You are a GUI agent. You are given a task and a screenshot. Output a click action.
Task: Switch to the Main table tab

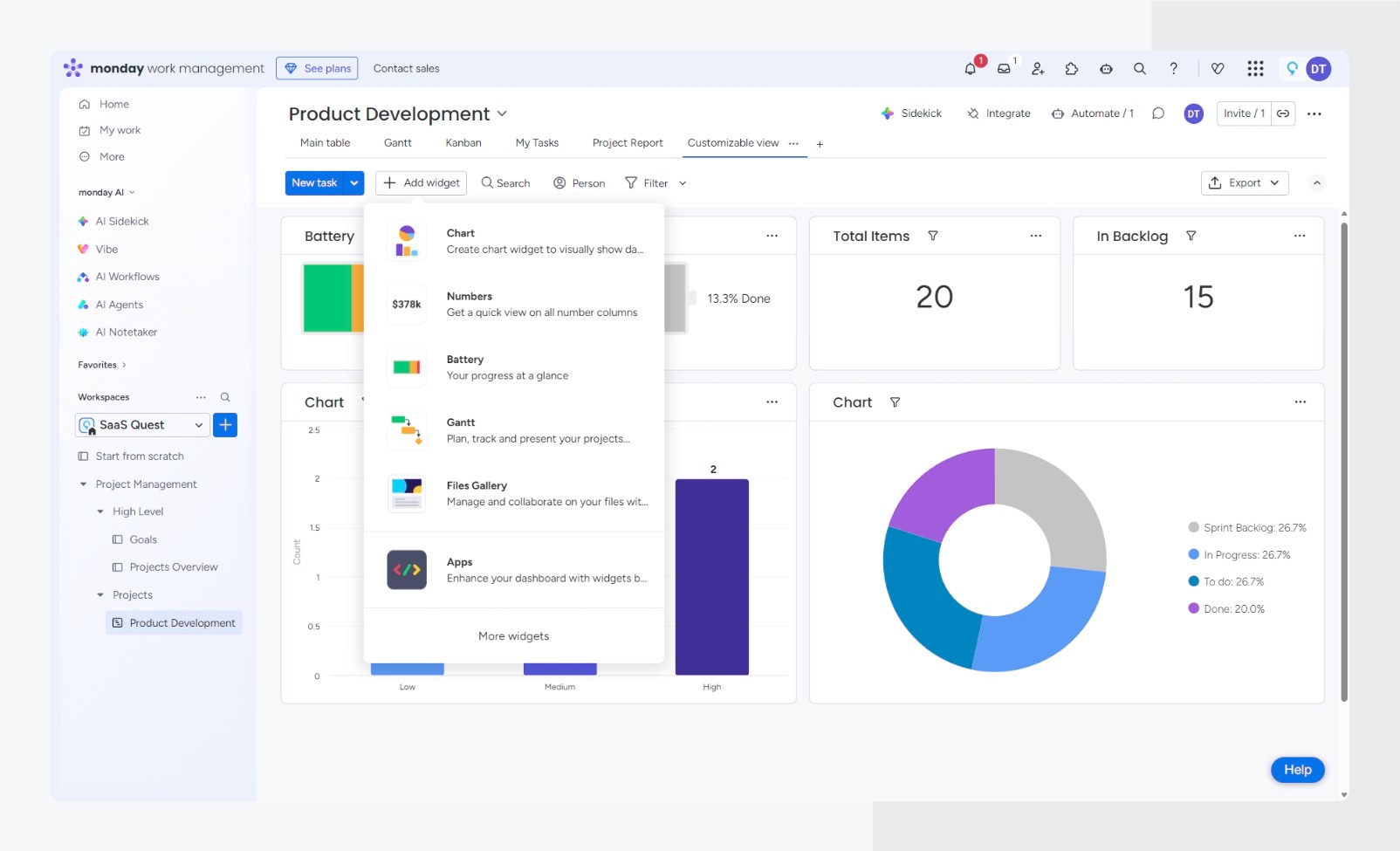click(x=326, y=143)
